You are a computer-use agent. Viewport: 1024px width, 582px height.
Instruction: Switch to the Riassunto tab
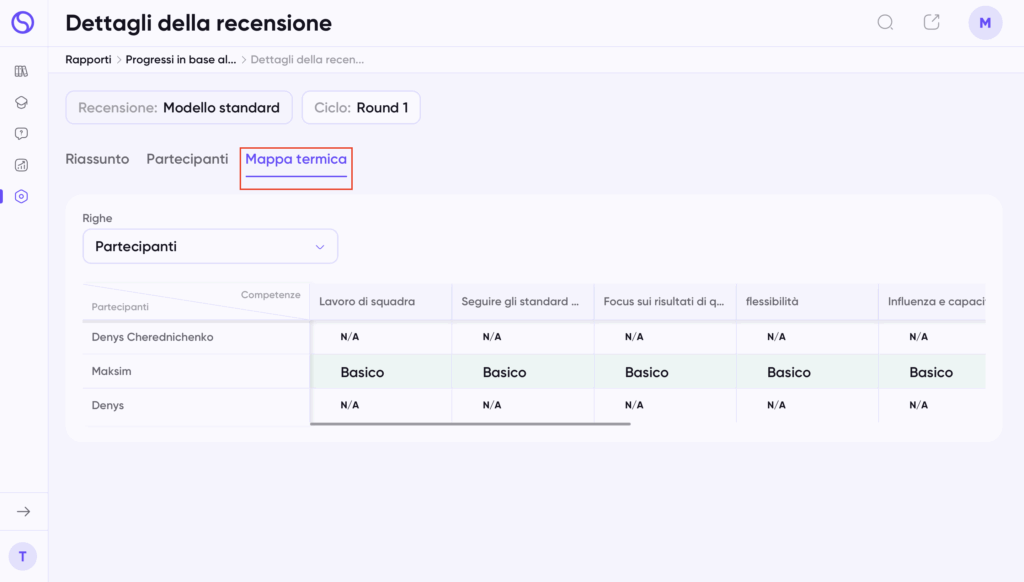tap(97, 159)
